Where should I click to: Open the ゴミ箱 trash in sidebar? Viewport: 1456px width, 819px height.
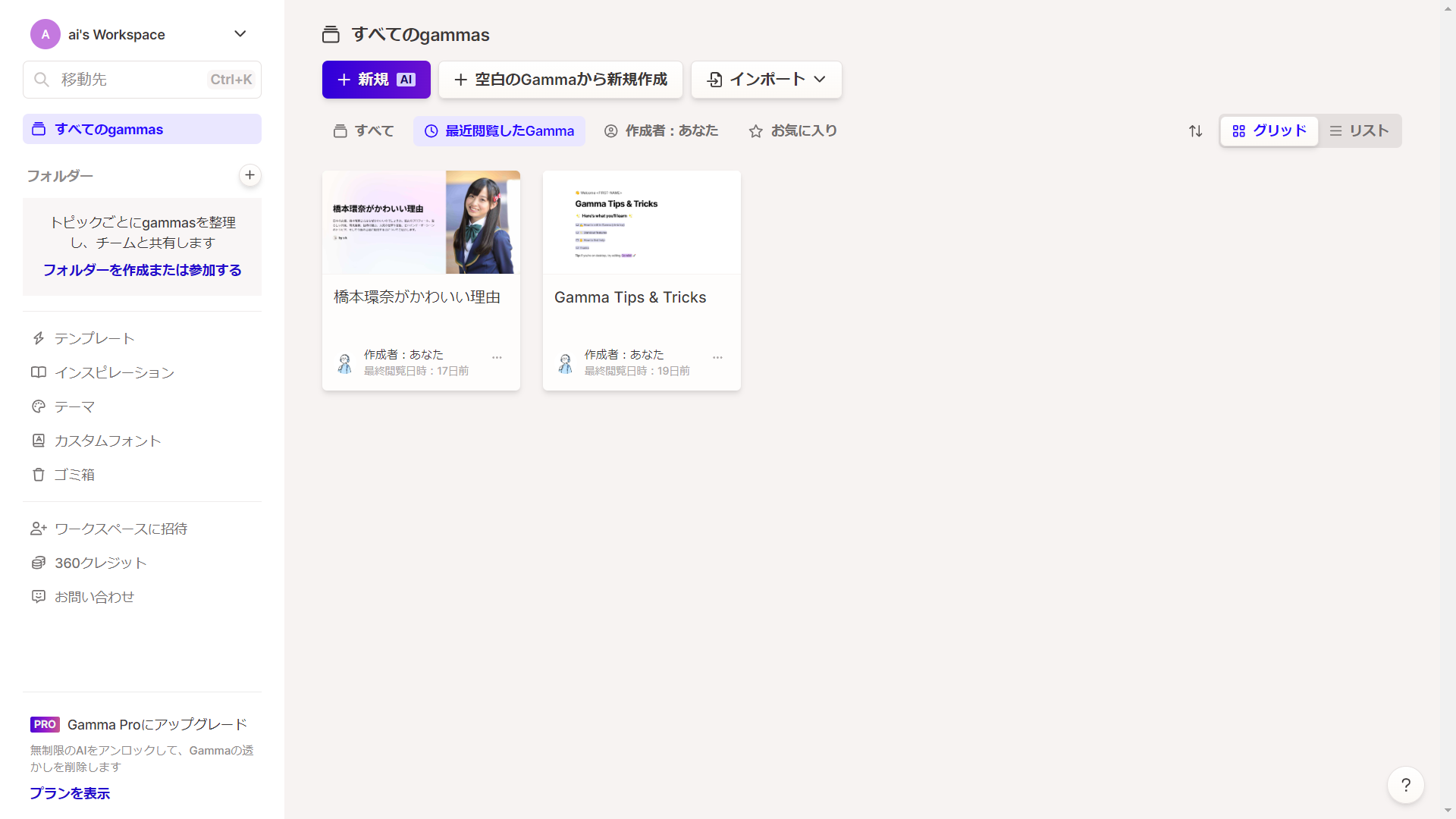[74, 475]
